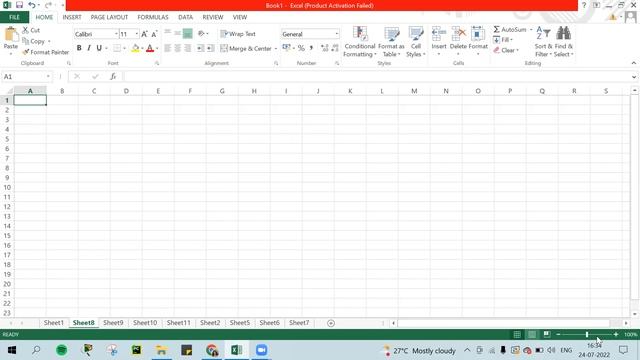
Task: Toggle Bold formatting
Action: click(79, 48)
